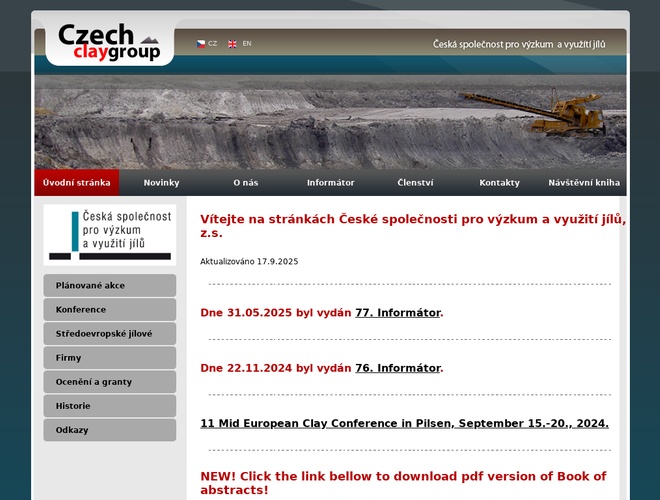This screenshot has width=660, height=500.
Task: Open the Návštěvní kniha guestbook
Action: point(584,183)
